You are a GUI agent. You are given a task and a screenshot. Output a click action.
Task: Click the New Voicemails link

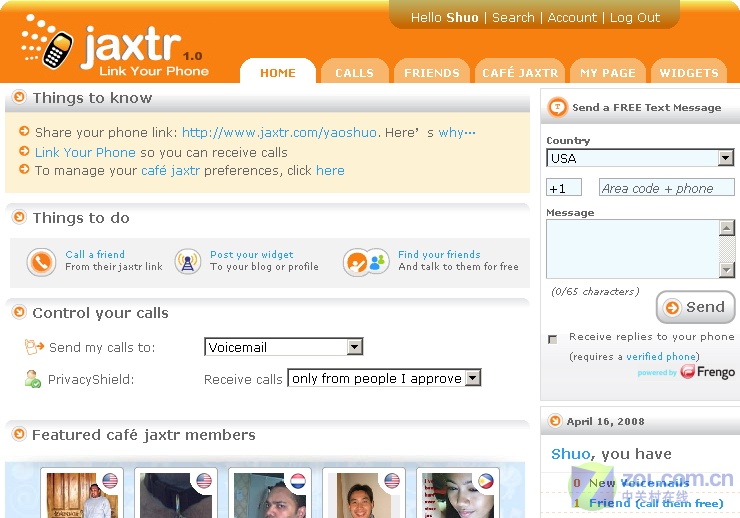[x=639, y=483]
